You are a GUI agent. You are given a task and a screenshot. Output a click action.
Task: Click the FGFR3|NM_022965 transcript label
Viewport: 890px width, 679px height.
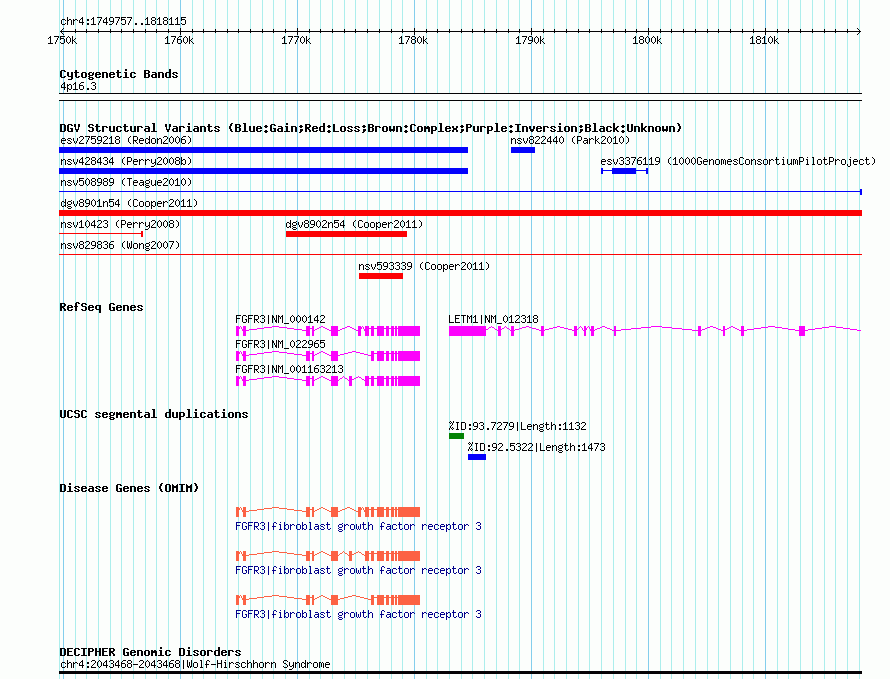pos(280,344)
